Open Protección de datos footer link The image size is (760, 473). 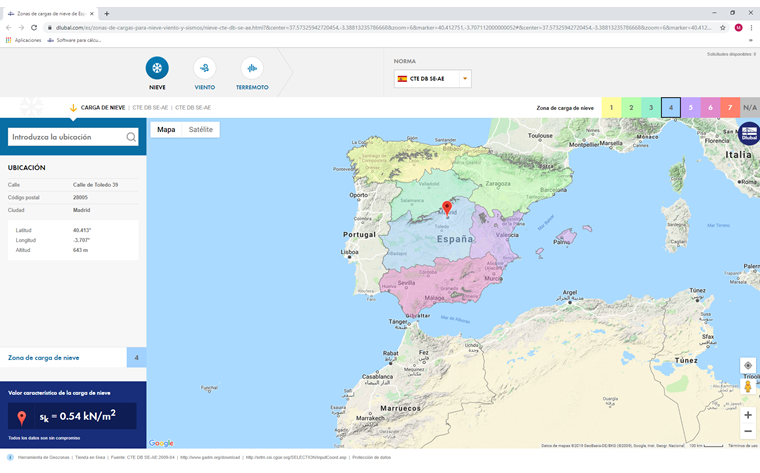click(371, 457)
